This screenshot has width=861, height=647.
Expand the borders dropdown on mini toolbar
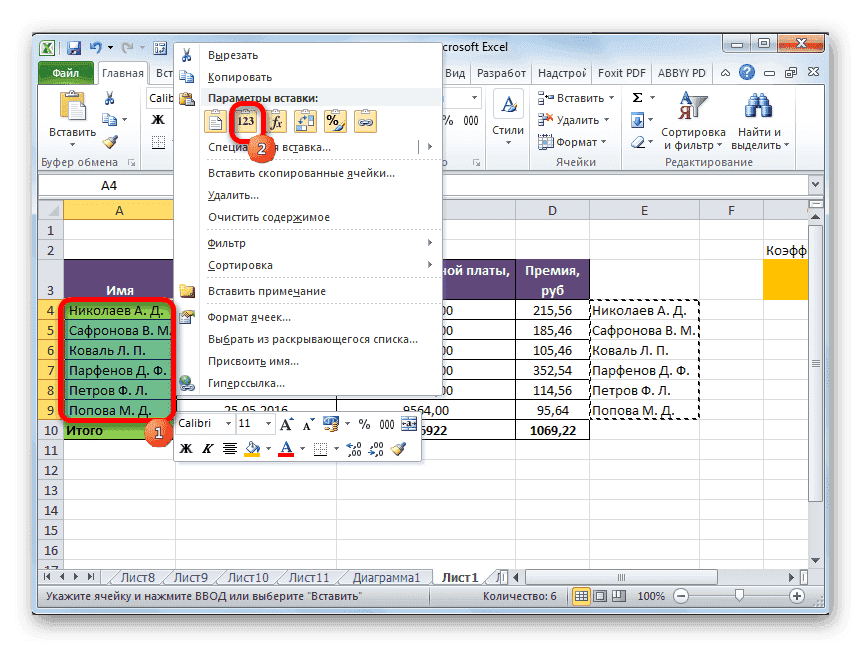click(x=336, y=447)
